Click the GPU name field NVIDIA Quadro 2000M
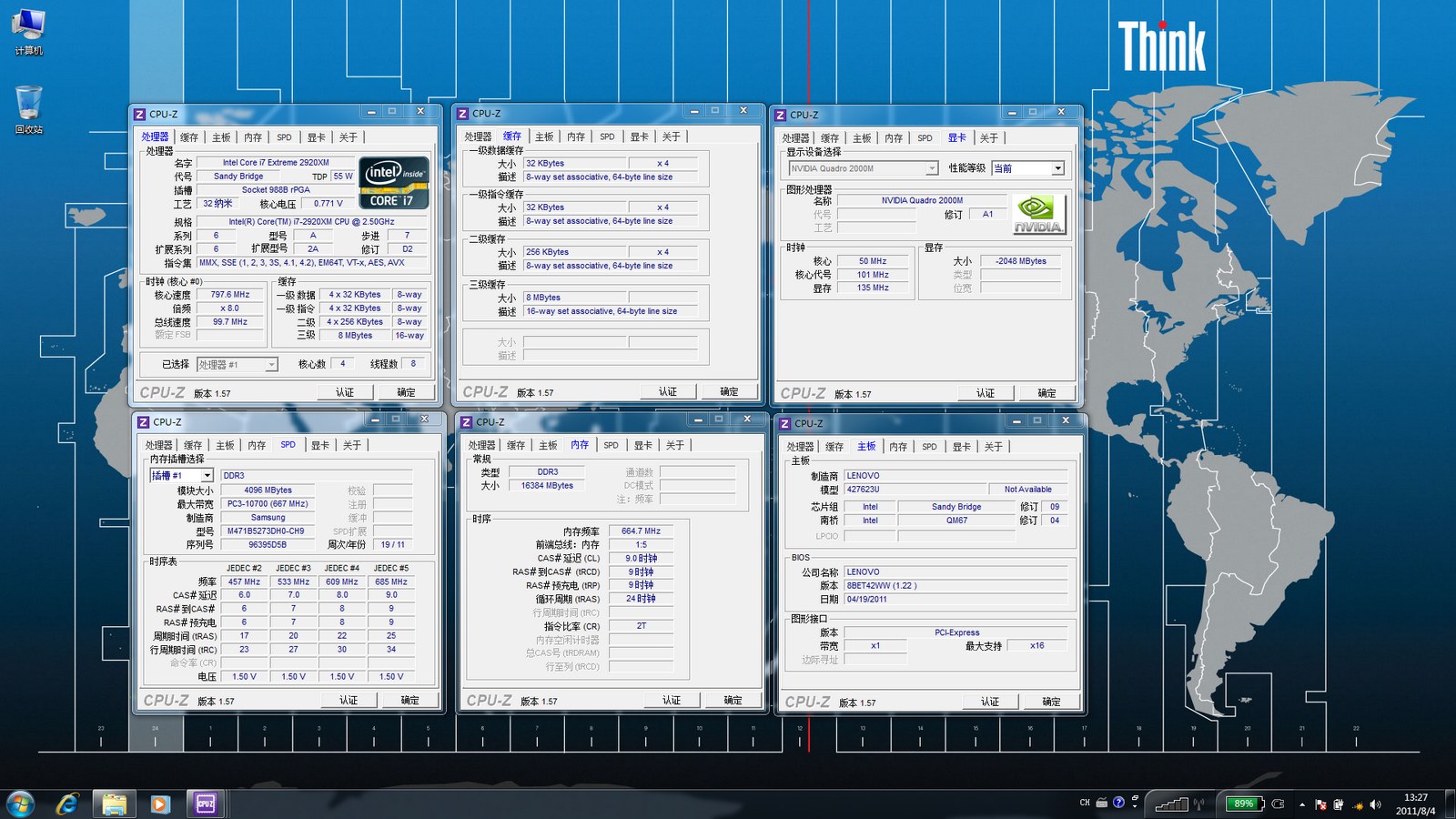This screenshot has width=1456, height=819. (x=922, y=200)
